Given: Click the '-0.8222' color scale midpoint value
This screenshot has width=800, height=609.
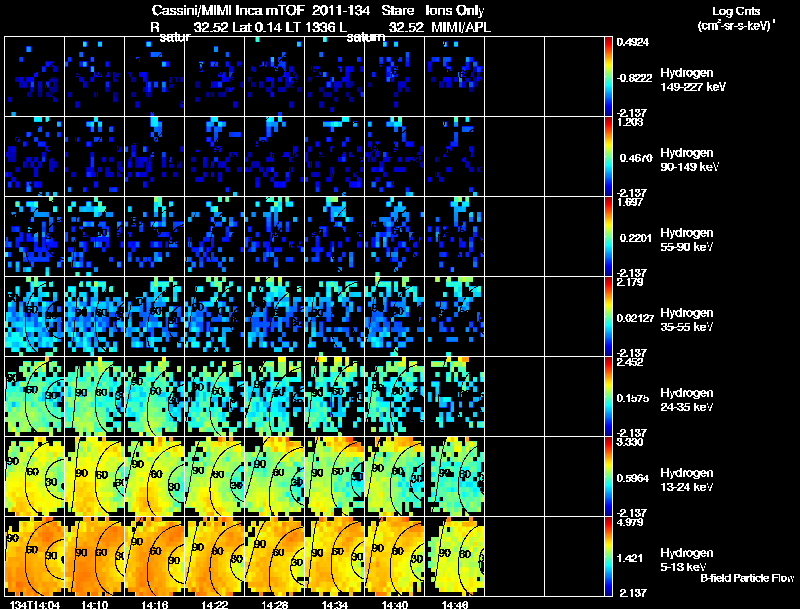Looking at the screenshot, I should click(x=634, y=78).
